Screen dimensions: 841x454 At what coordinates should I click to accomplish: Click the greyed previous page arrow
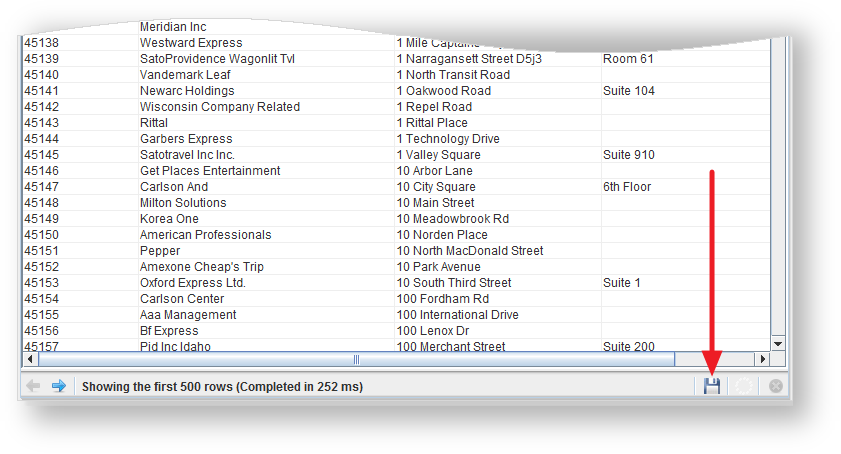click(x=33, y=386)
